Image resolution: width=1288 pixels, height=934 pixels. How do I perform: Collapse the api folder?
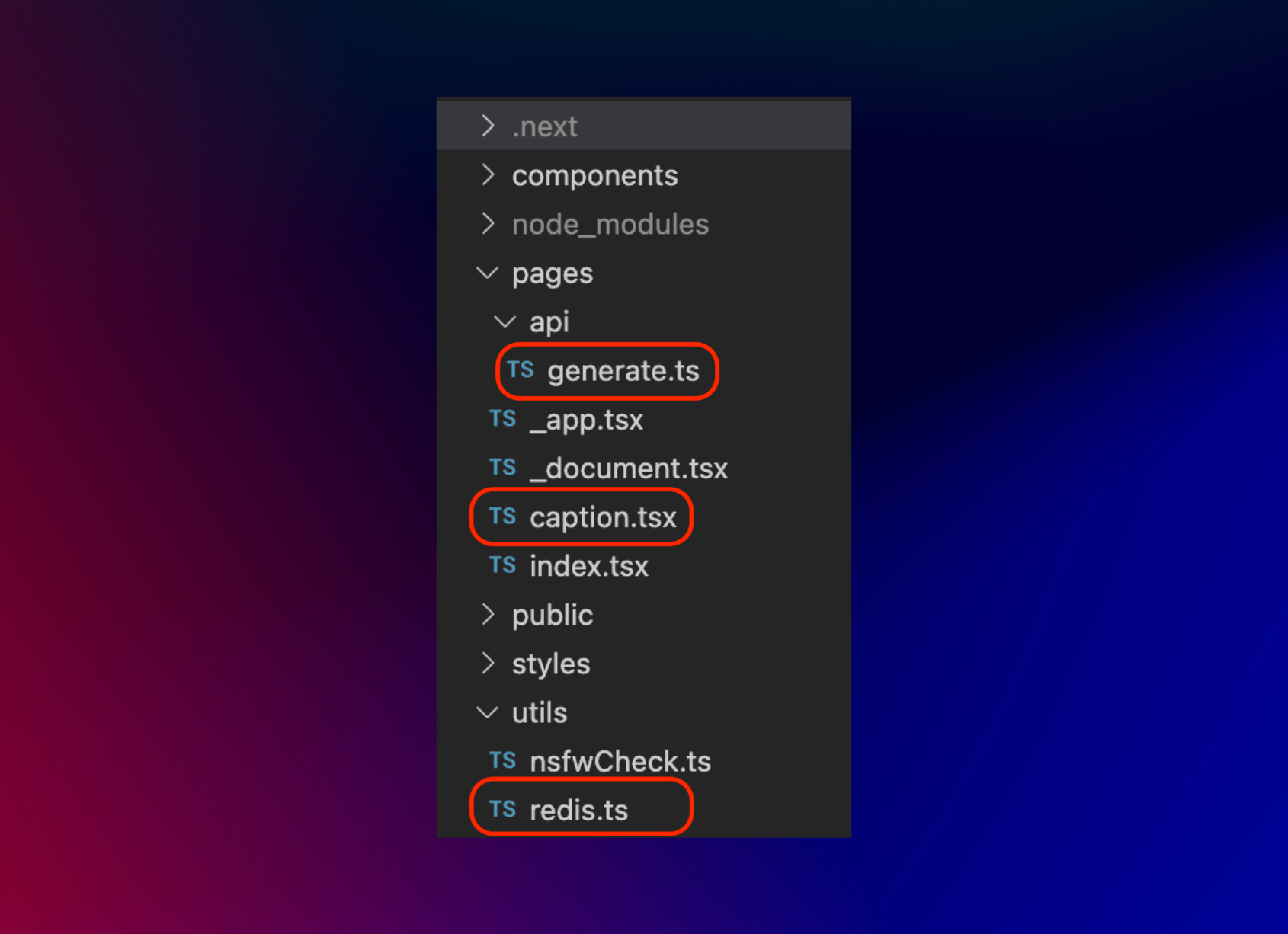(x=504, y=321)
